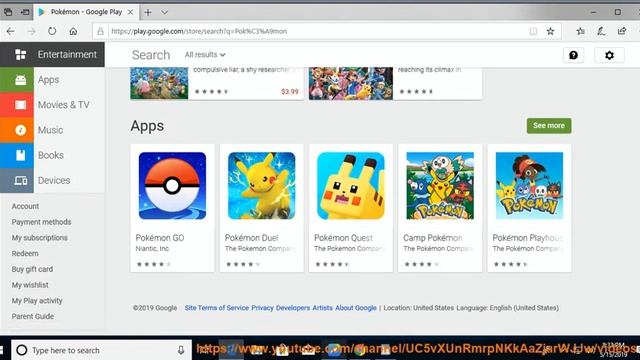This screenshot has height=360, width=640.
Task: Select Music in the sidebar
Action: [50, 130]
